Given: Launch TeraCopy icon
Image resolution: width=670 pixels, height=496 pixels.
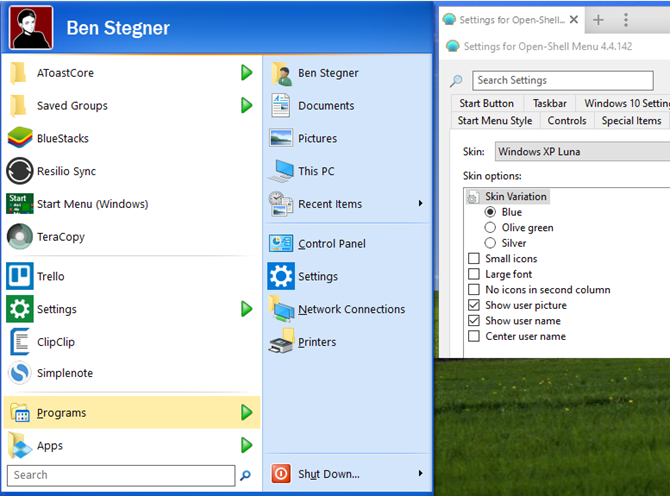Looking at the screenshot, I should click(20, 236).
